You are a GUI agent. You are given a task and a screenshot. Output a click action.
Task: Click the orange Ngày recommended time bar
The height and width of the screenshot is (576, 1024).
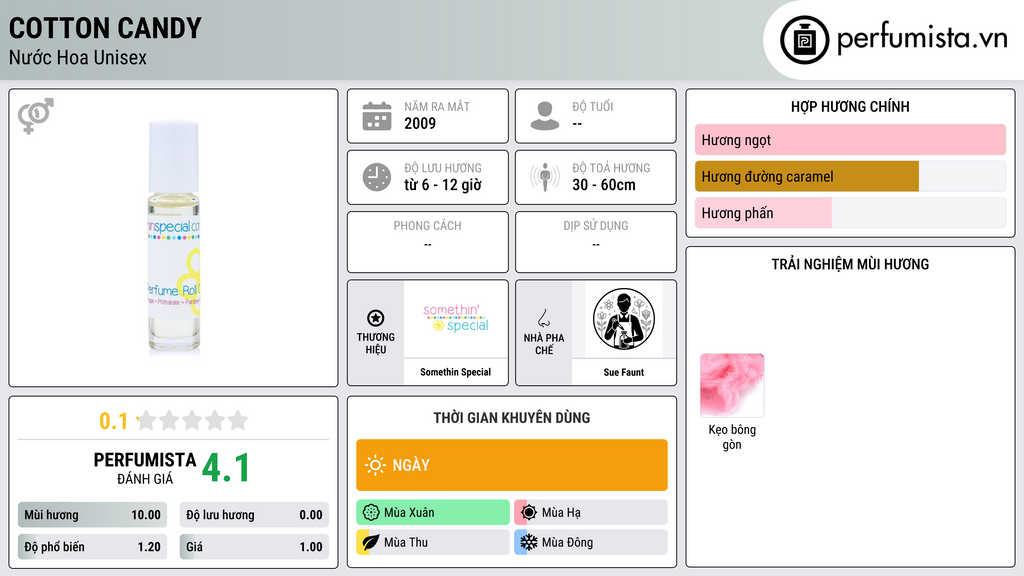coord(512,465)
